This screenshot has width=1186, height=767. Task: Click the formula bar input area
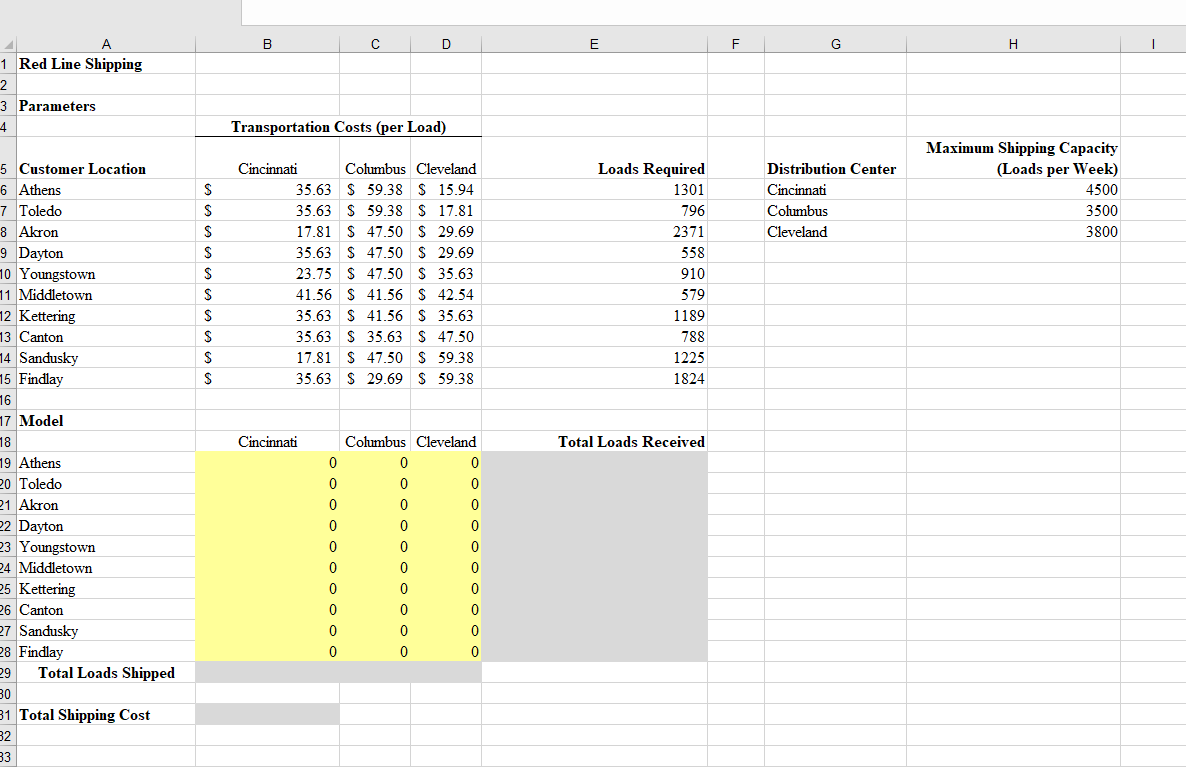tap(713, 12)
